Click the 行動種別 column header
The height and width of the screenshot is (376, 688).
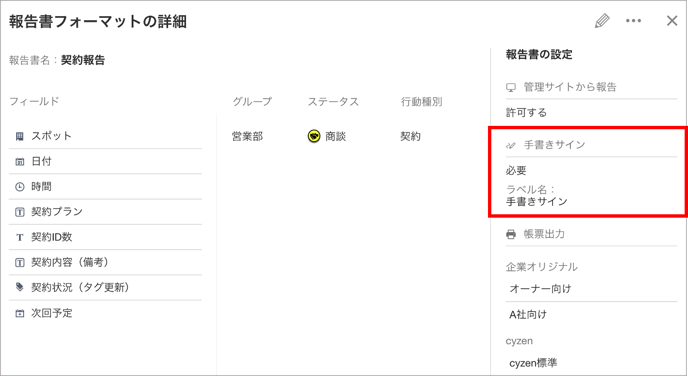(x=422, y=102)
